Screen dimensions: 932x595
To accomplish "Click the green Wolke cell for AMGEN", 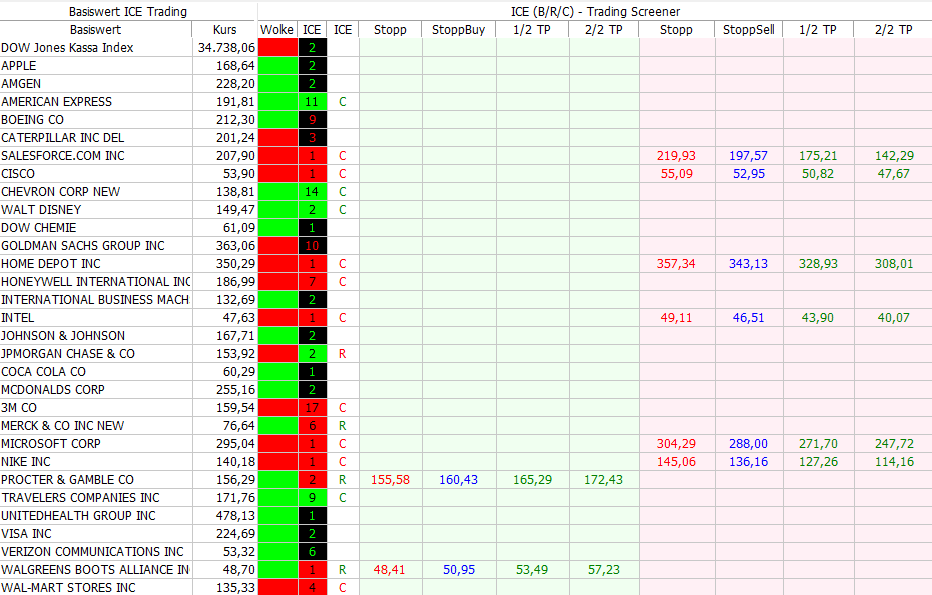I will (277, 84).
